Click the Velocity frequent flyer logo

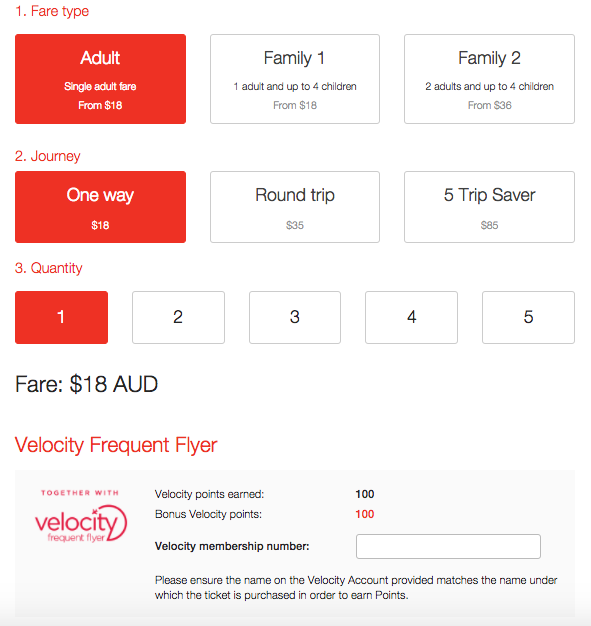click(x=81, y=517)
